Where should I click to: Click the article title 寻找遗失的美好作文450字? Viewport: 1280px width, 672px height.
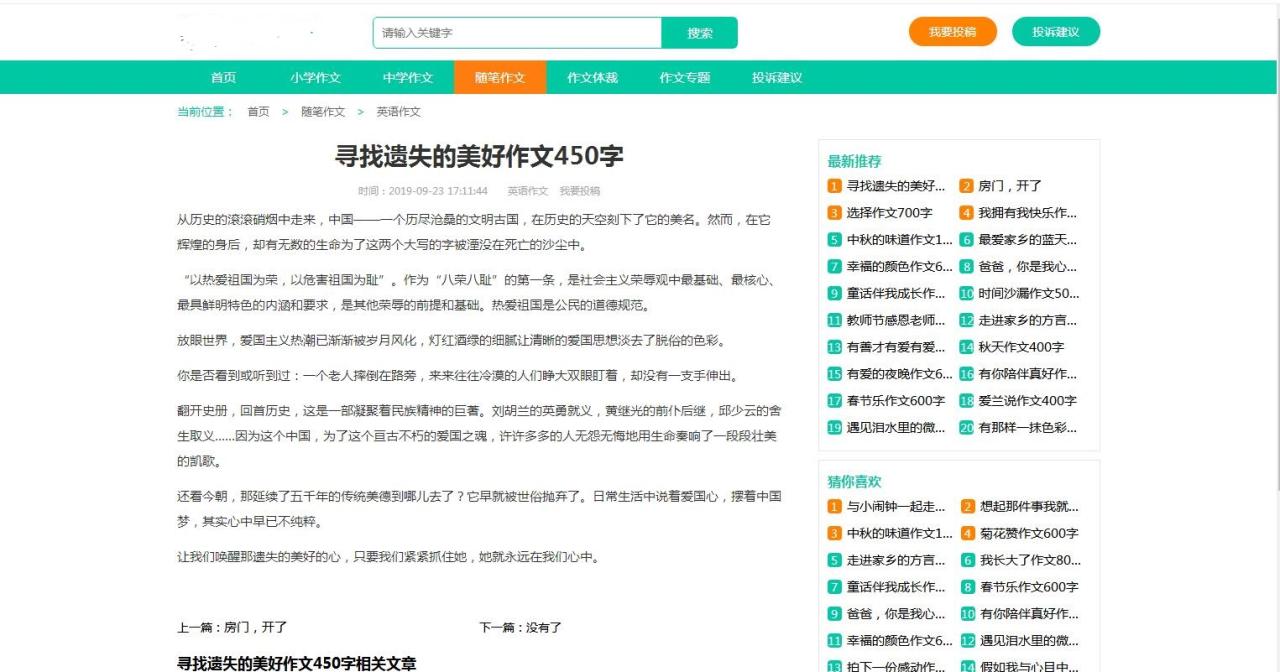[479, 156]
